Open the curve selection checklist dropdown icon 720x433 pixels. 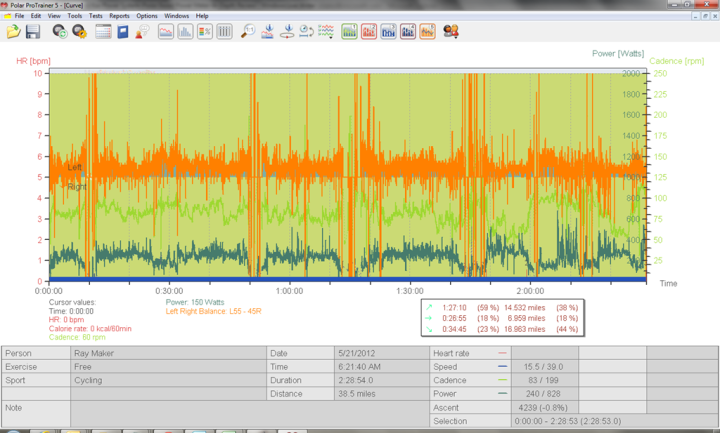point(326,32)
